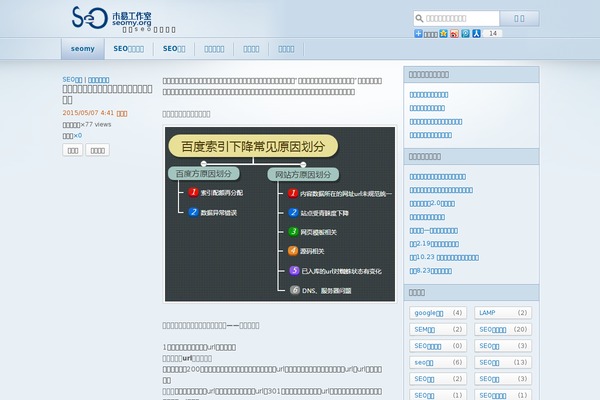Click the SEO category link above the title
The width and height of the screenshot is (600, 400).
pyautogui.click(x=72, y=78)
